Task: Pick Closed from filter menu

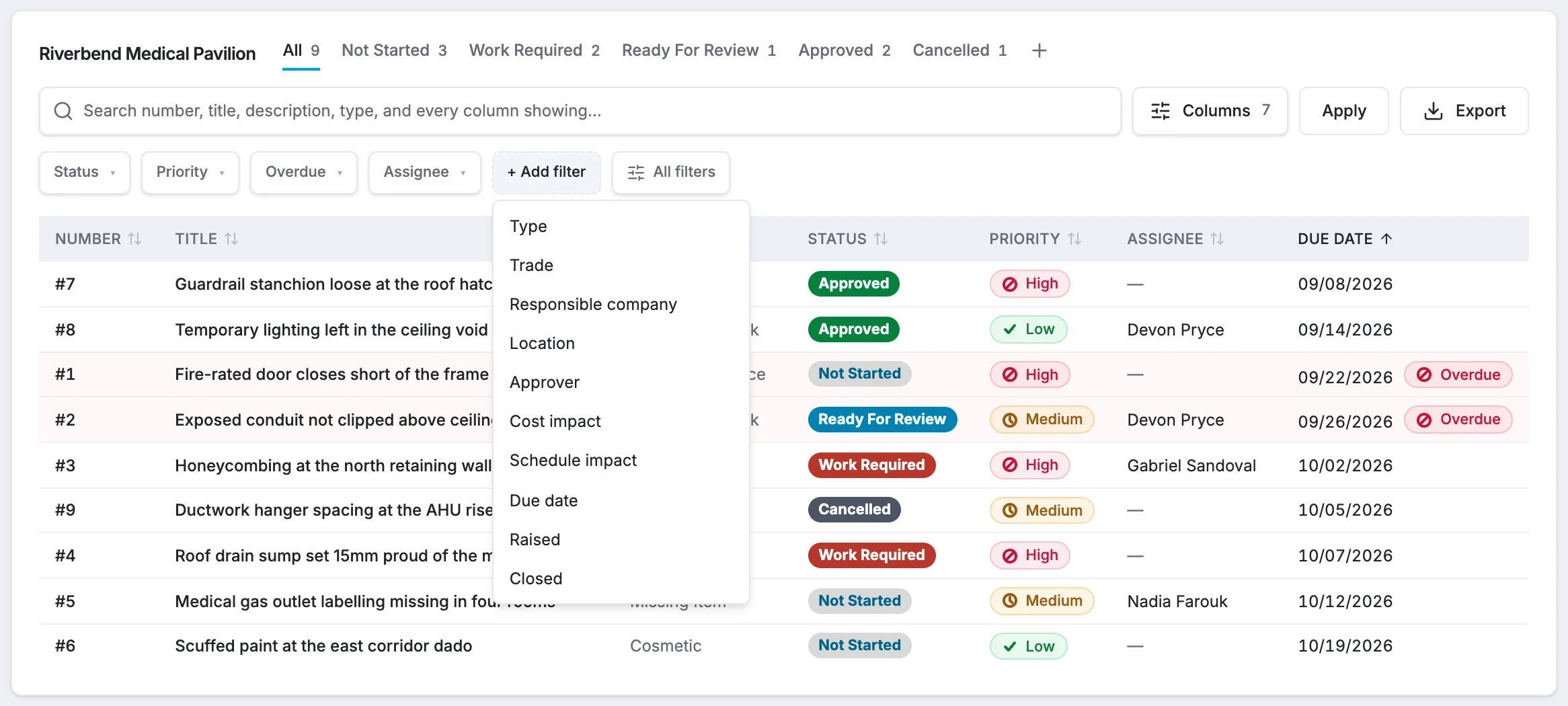Action: (x=621, y=579)
